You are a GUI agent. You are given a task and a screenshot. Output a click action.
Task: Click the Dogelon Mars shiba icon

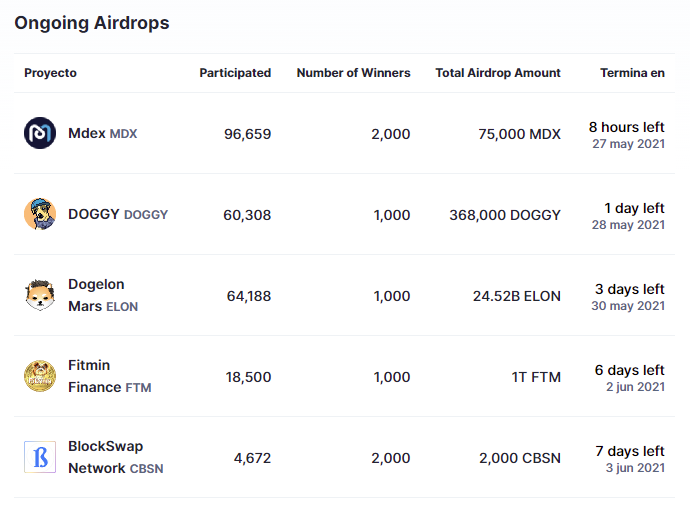(x=40, y=295)
